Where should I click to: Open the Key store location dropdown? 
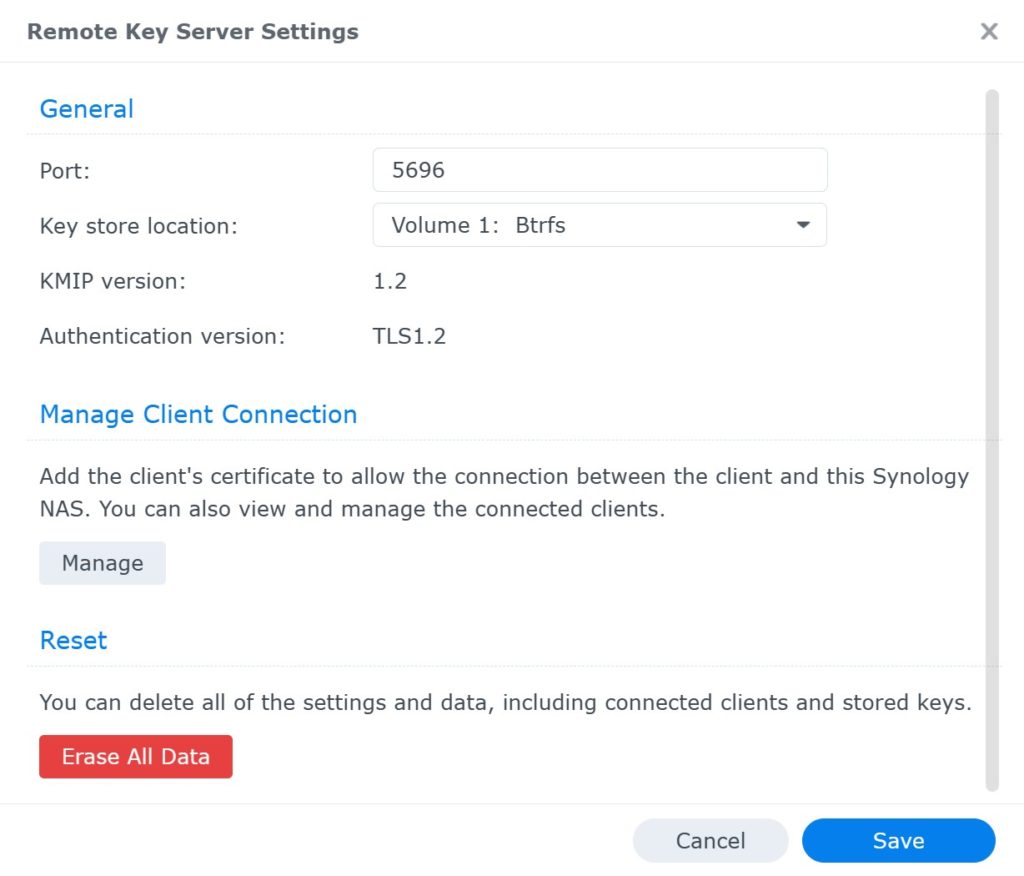coord(600,225)
